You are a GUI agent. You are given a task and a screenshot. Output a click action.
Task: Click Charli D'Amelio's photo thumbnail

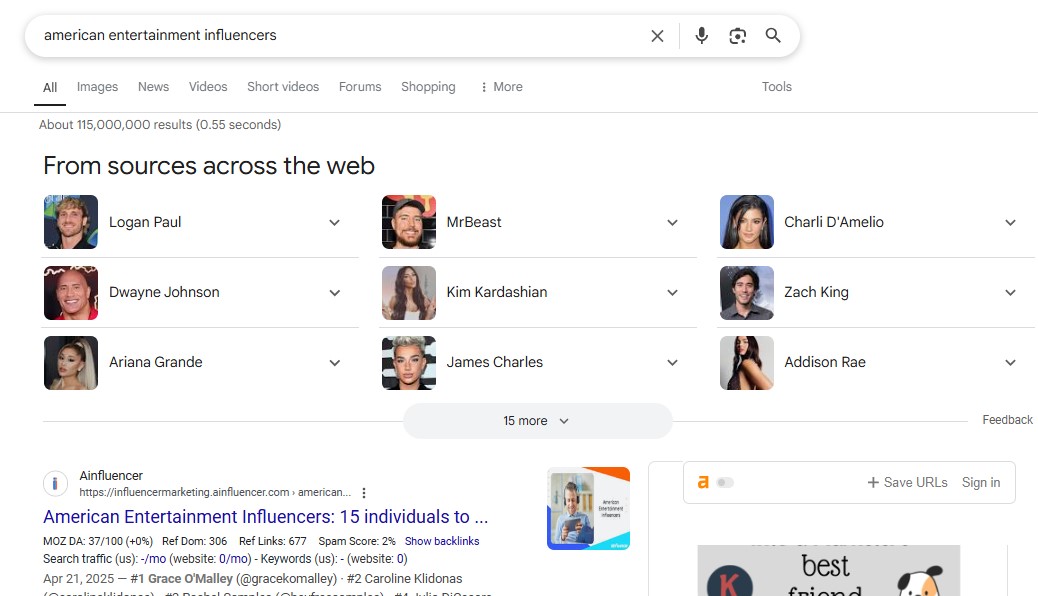(747, 222)
